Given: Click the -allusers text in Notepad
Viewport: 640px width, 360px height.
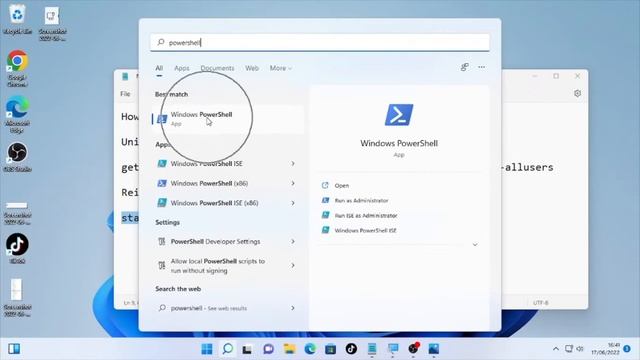Looking at the screenshot, I should point(527,167).
